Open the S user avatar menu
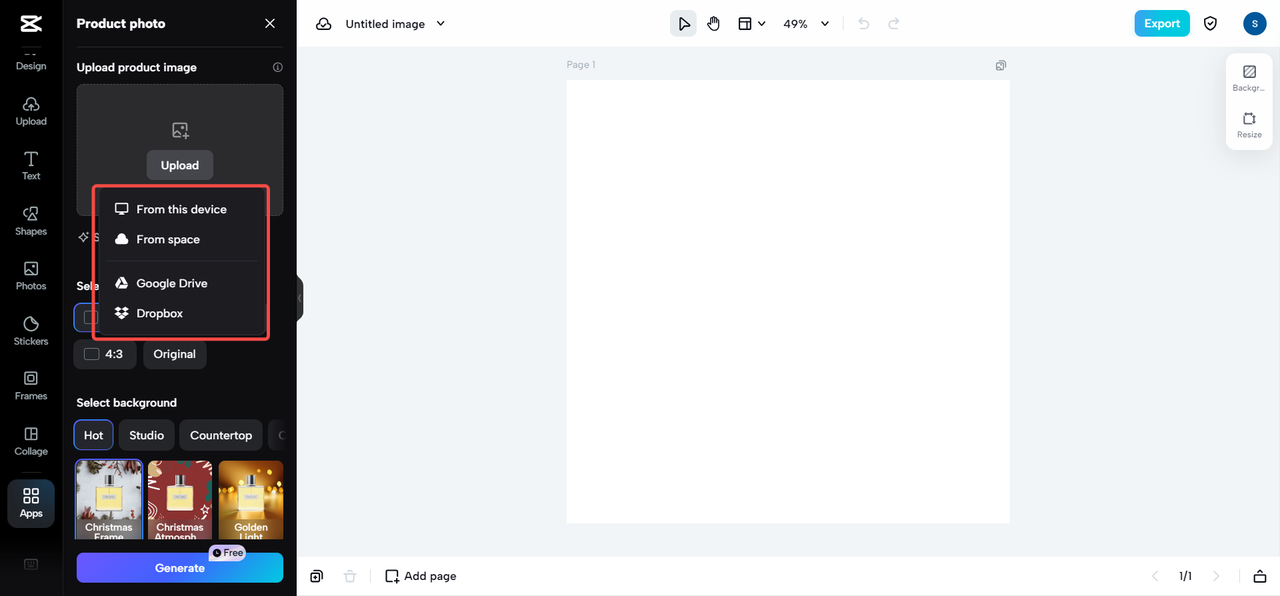 (1255, 24)
